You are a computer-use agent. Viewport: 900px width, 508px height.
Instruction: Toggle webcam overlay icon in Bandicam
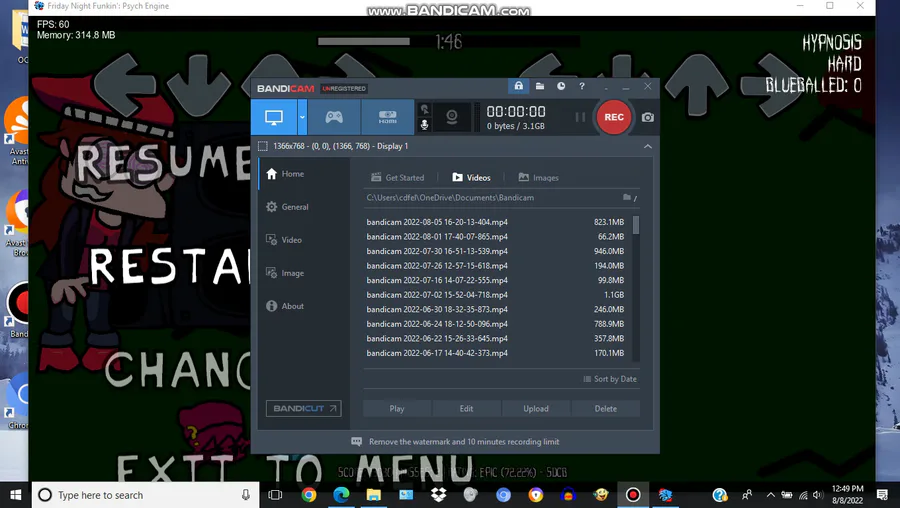tap(452, 117)
